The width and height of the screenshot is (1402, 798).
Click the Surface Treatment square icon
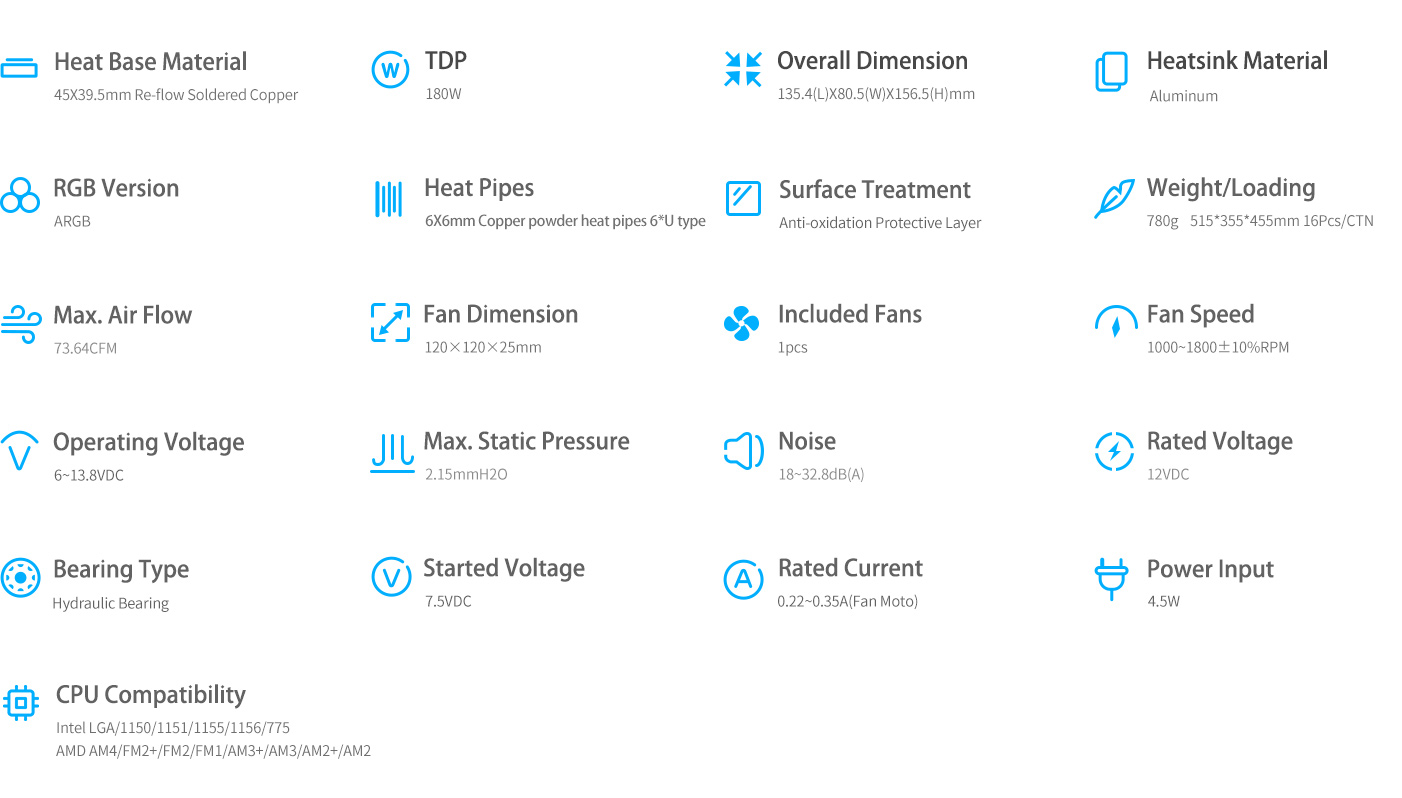click(x=743, y=197)
